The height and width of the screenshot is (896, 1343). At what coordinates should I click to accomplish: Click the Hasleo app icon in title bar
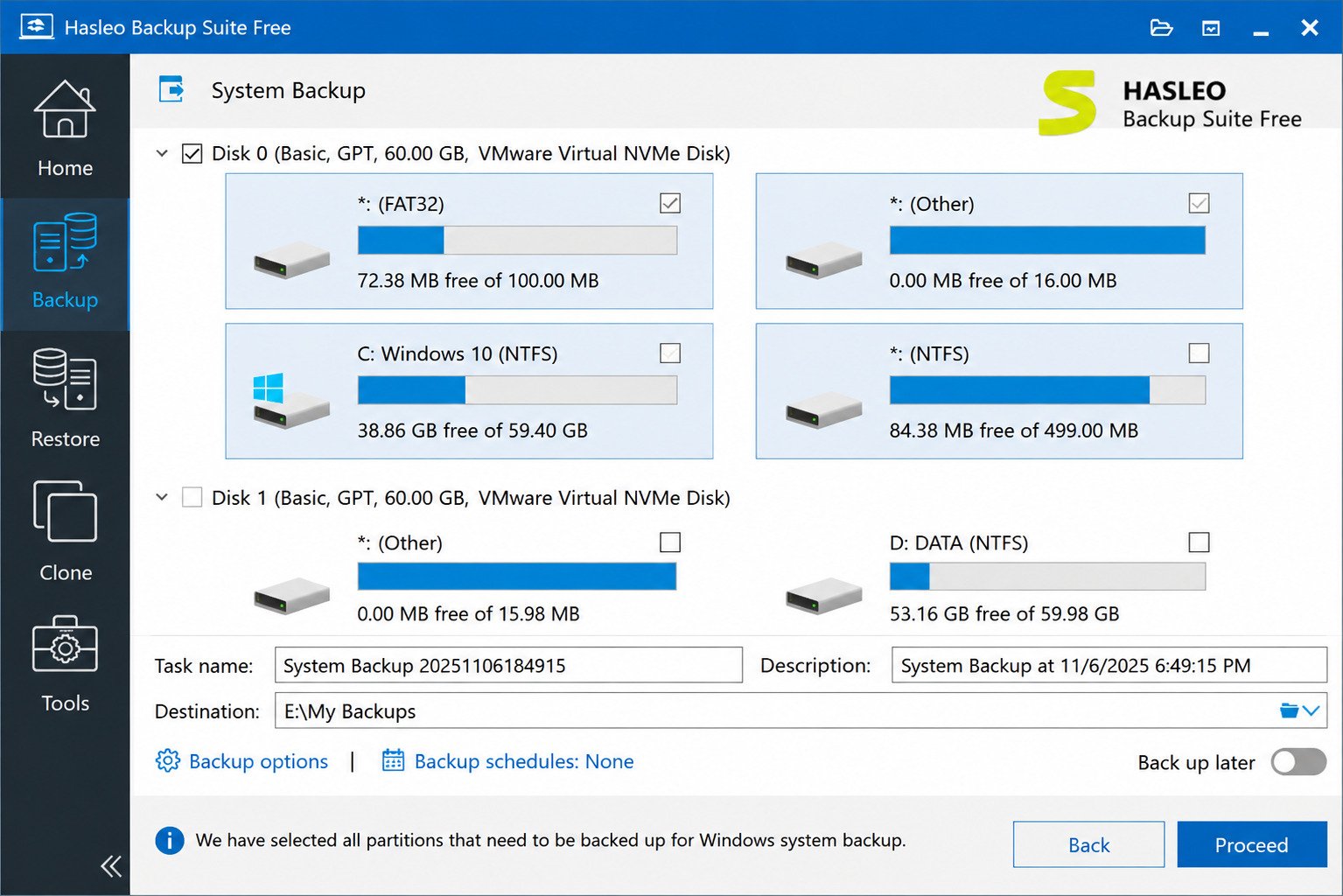click(37, 27)
